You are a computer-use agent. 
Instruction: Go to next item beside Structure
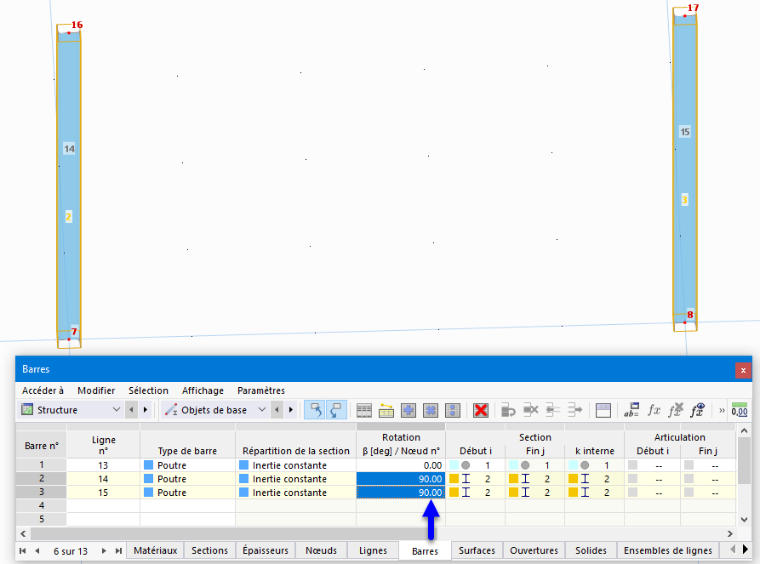click(145, 410)
